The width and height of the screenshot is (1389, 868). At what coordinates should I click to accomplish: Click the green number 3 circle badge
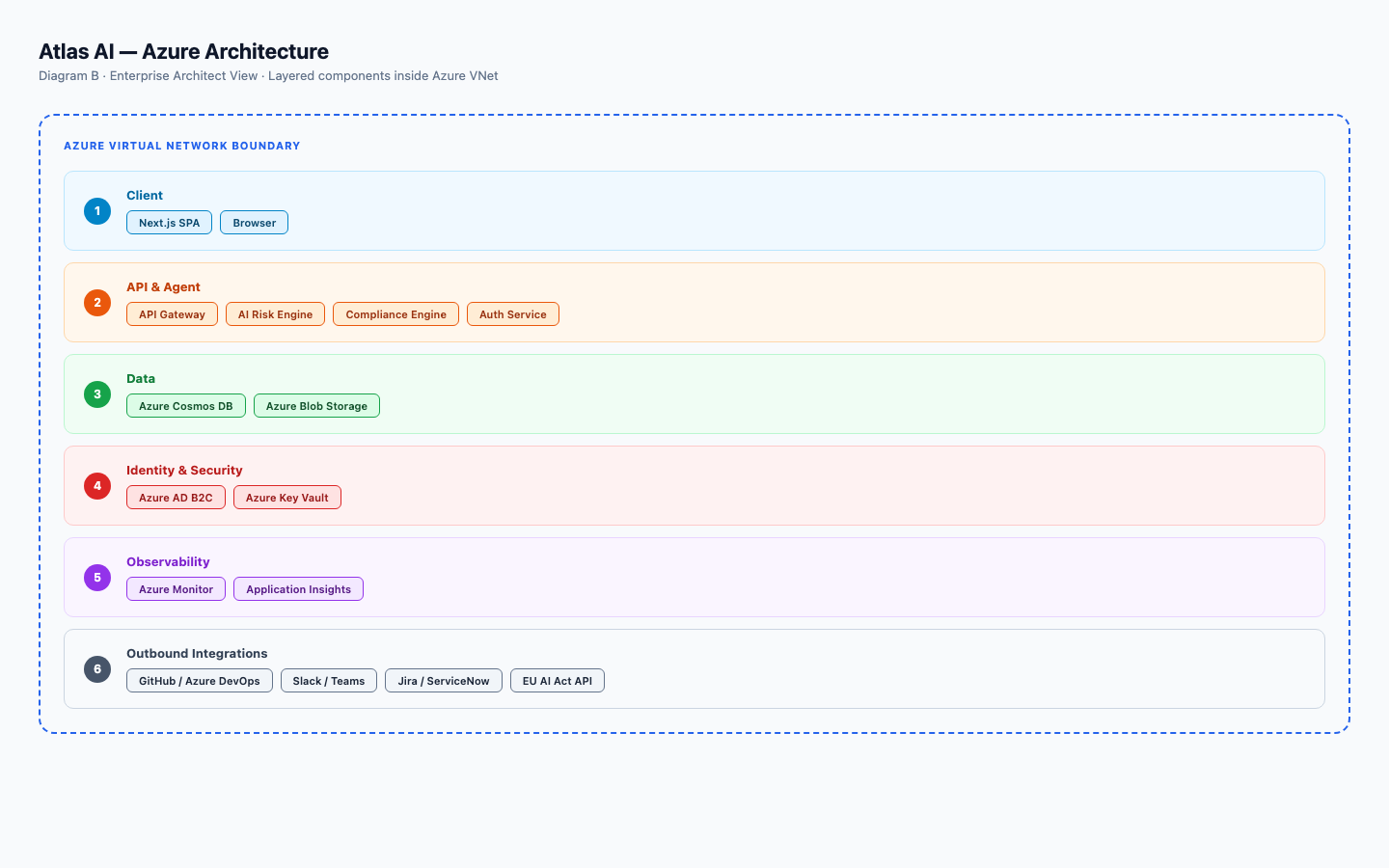97,394
